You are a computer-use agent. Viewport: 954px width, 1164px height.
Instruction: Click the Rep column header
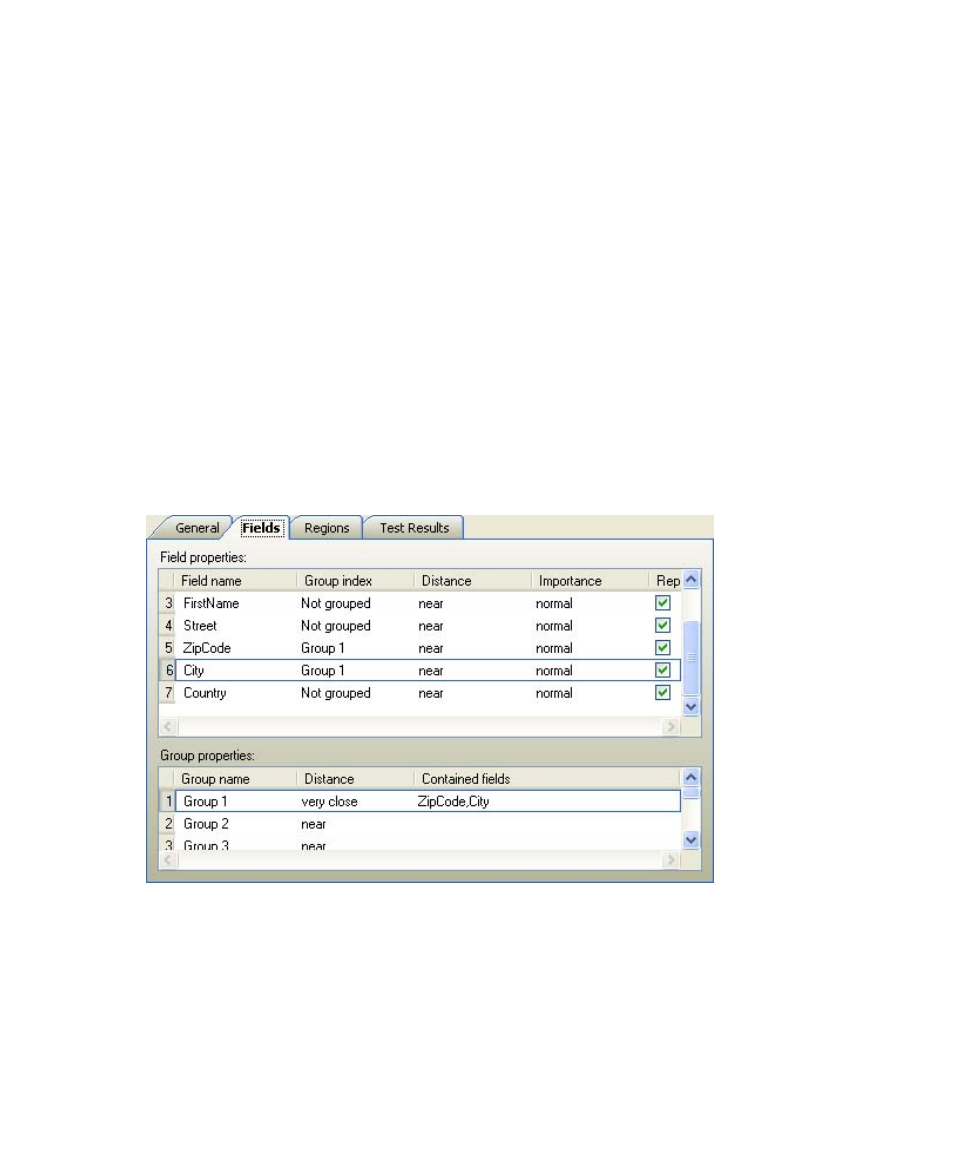pos(665,581)
